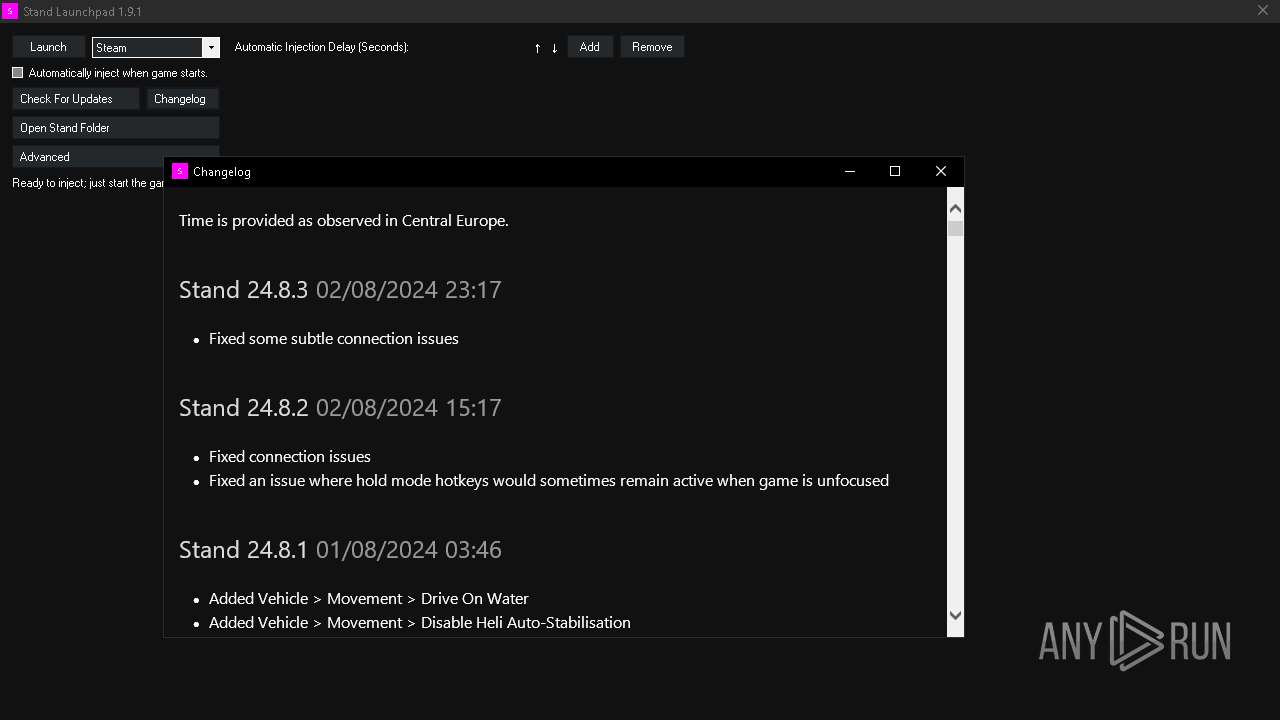The height and width of the screenshot is (720, 1280).
Task: Click 'Disable Heli Auto-Stabilisation' changelog entry
Action: coord(420,623)
